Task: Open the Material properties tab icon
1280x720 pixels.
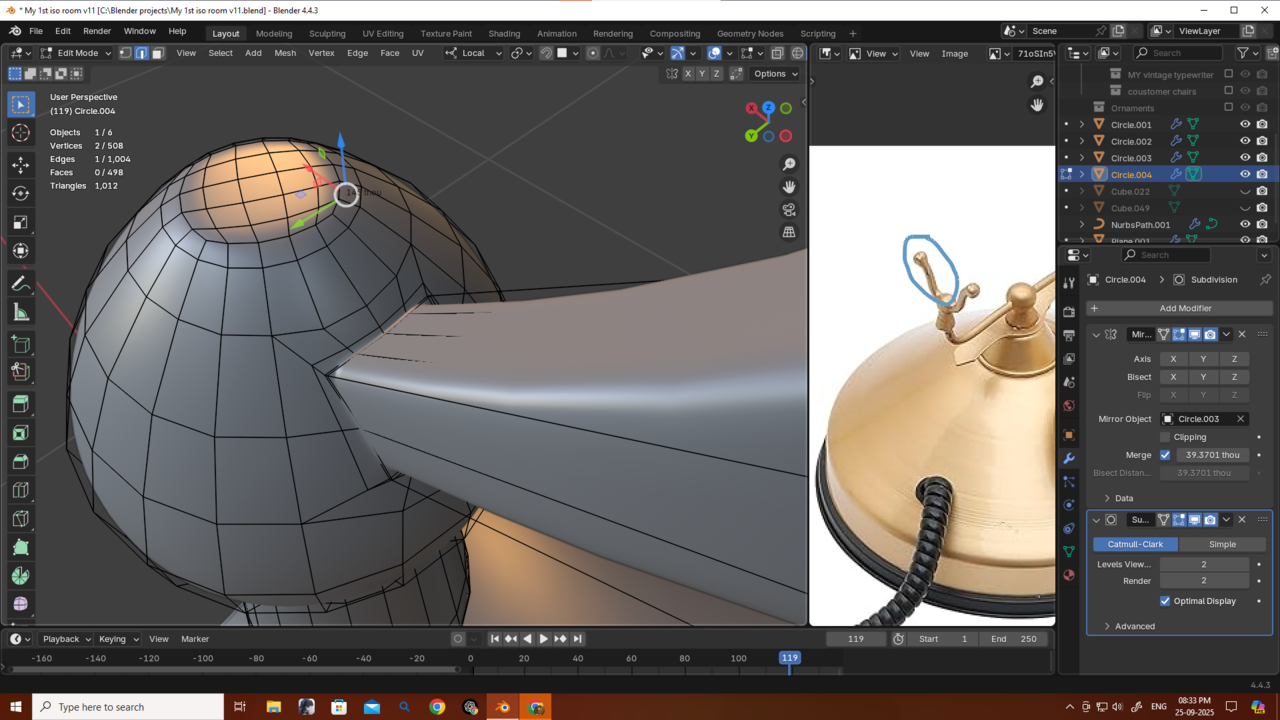Action: tap(1069, 575)
